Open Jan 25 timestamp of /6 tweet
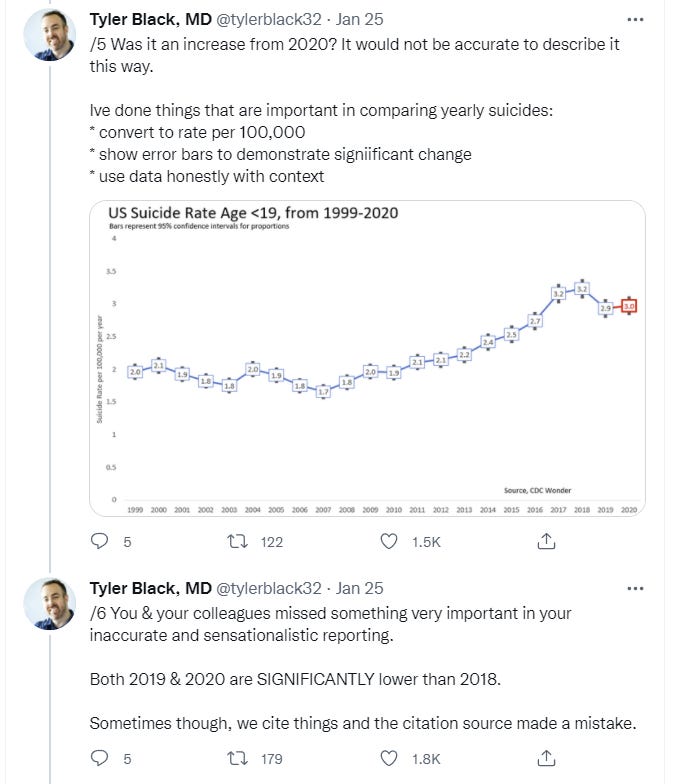 click(x=358, y=588)
